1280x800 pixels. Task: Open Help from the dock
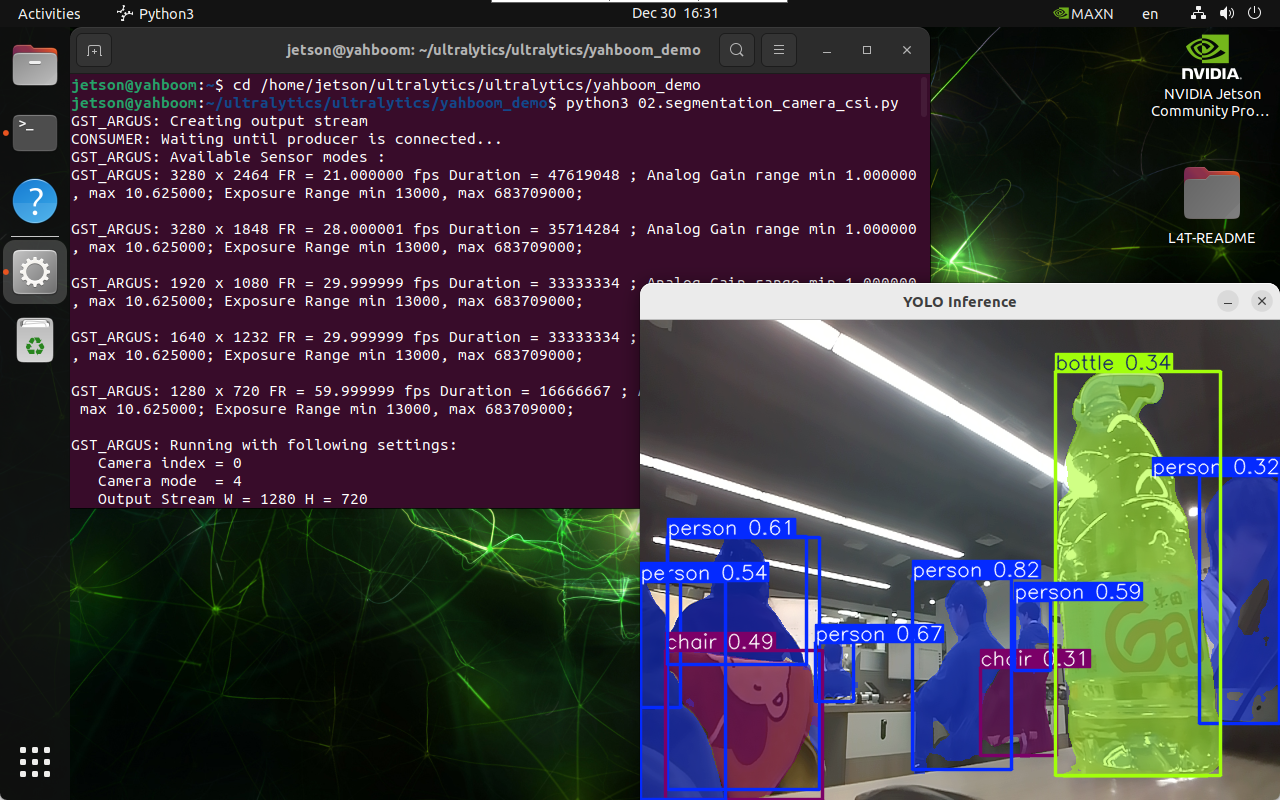[x=35, y=201]
